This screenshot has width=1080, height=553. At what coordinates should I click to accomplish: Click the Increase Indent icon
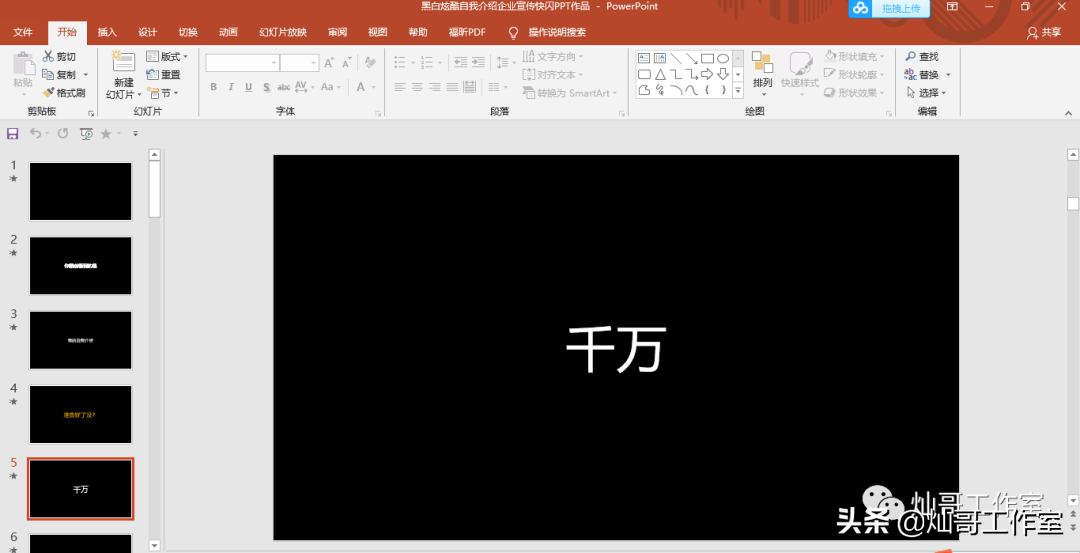[x=479, y=63]
